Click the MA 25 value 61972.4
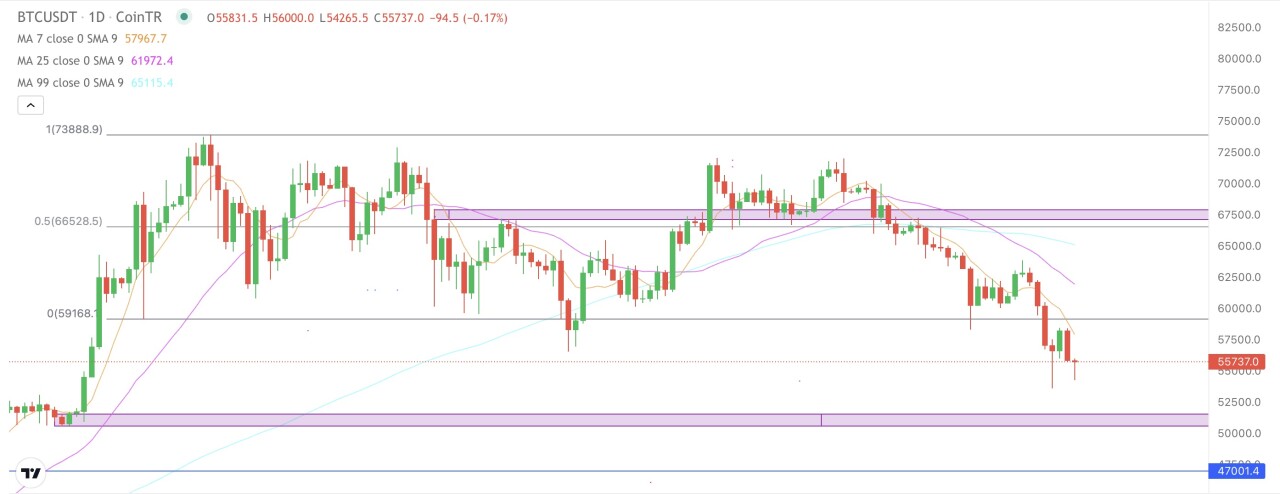Screen dimensions: 1280x494 coord(152,61)
